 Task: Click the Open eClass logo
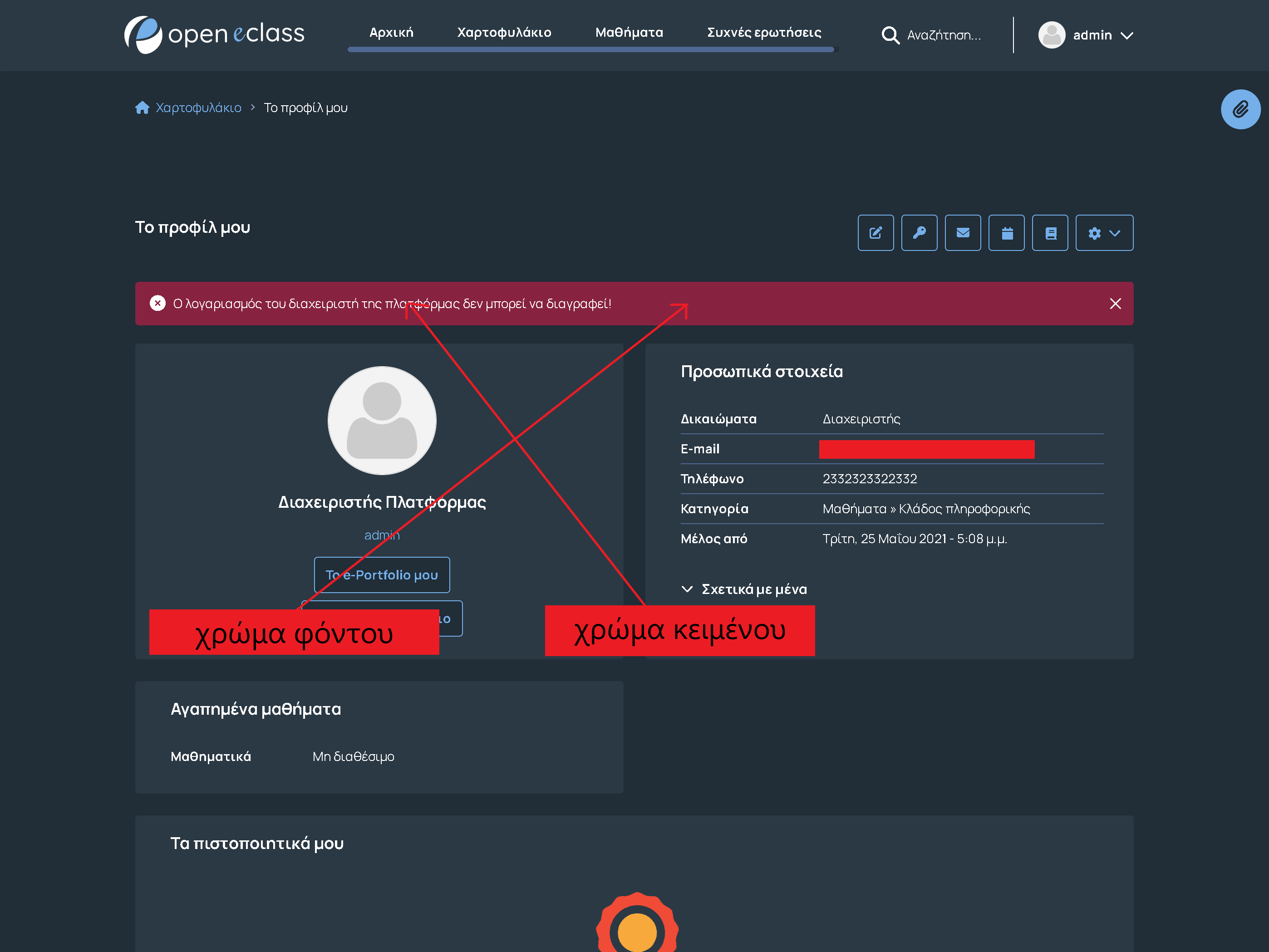214,34
